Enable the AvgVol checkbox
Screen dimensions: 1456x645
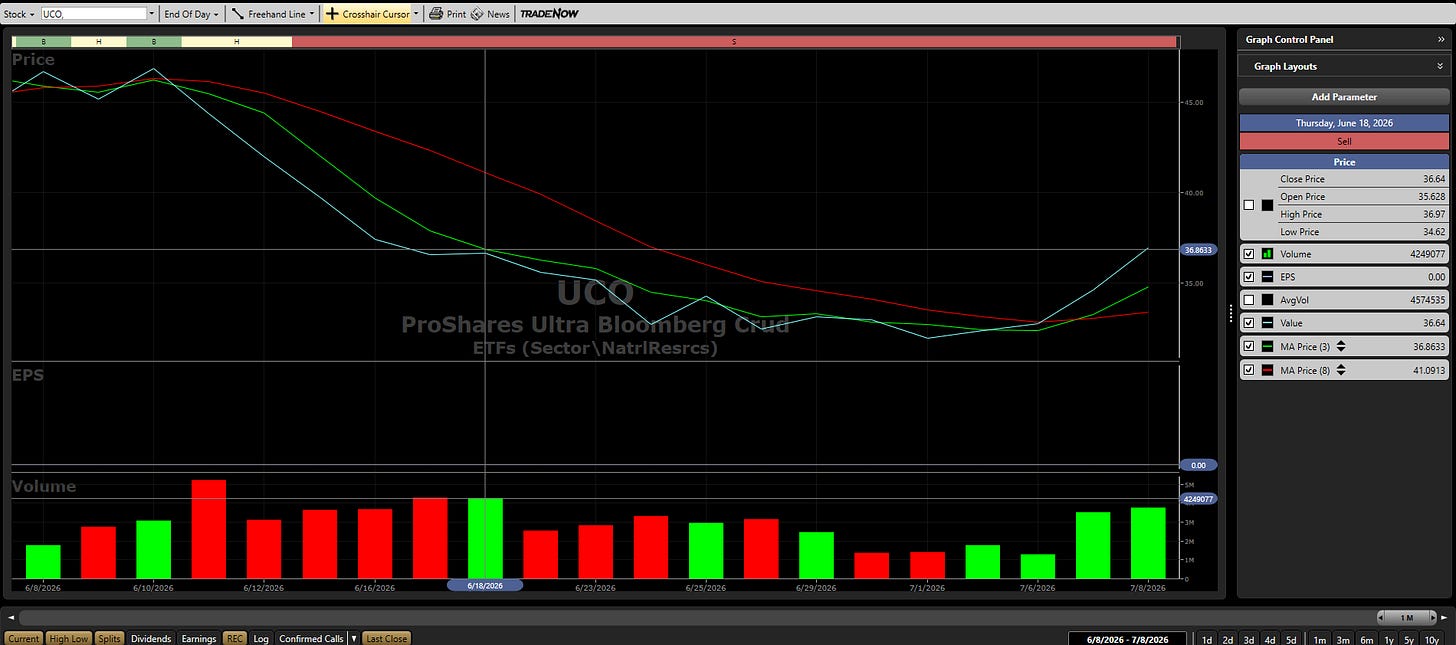coord(1248,300)
